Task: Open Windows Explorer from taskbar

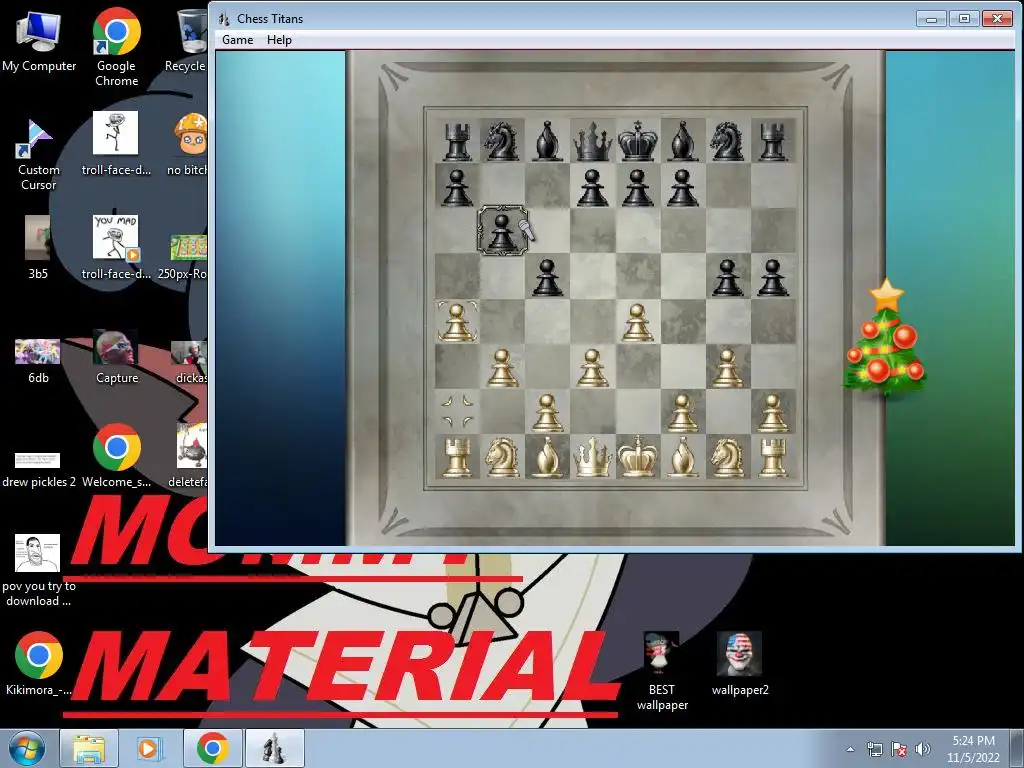Action: 89,749
